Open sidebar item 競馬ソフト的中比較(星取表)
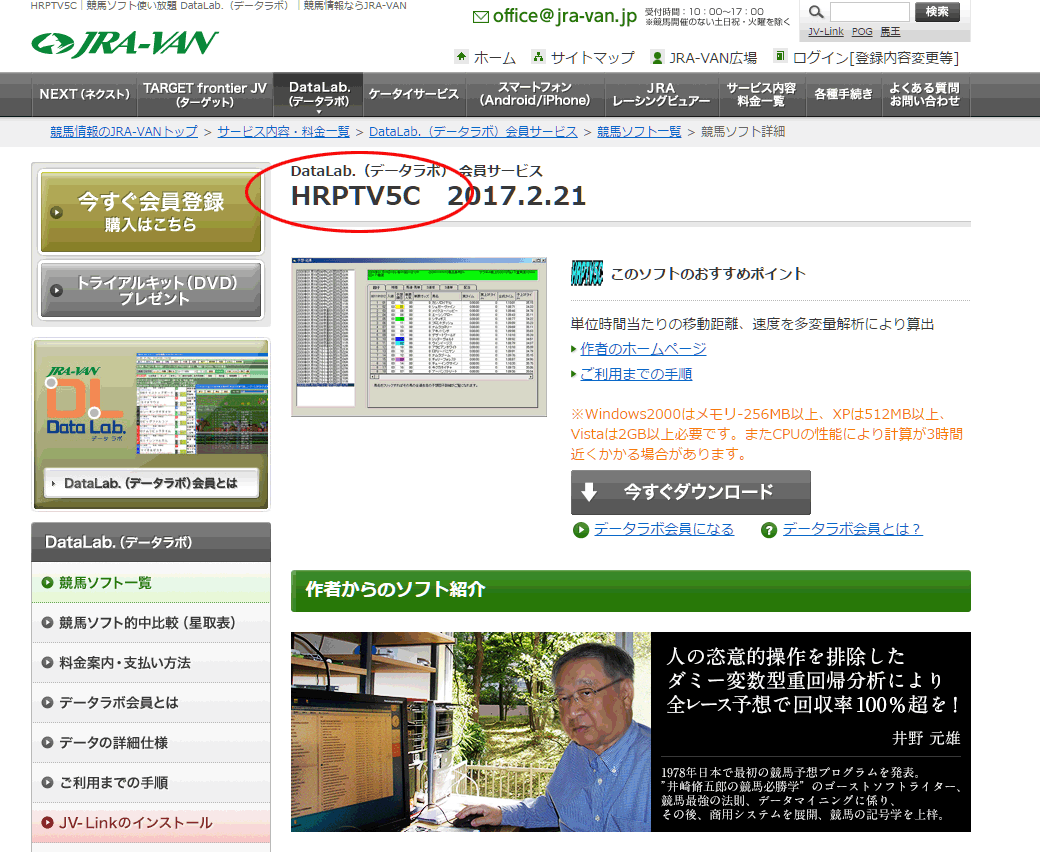Image resolution: width=1040 pixels, height=852 pixels. click(x=151, y=623)
